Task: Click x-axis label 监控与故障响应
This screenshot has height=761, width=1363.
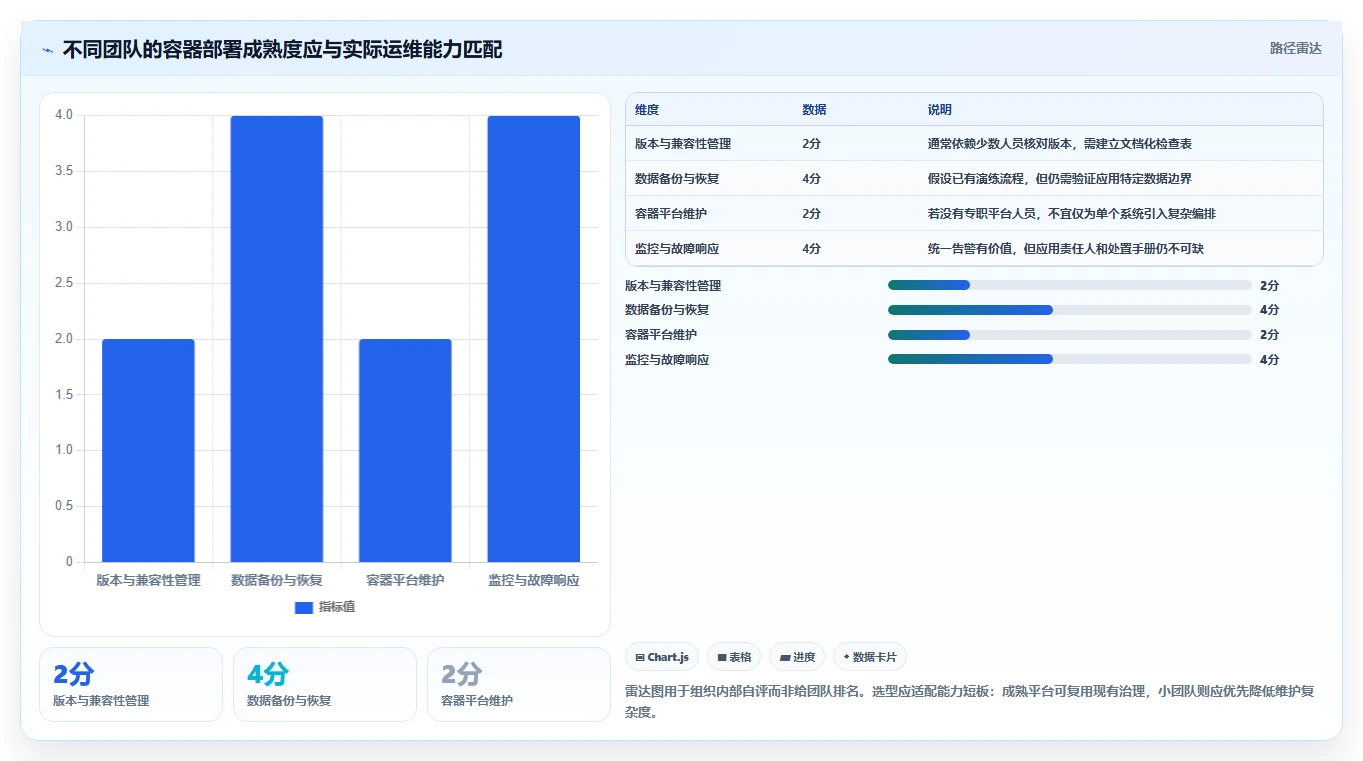Action: [534, 580]
